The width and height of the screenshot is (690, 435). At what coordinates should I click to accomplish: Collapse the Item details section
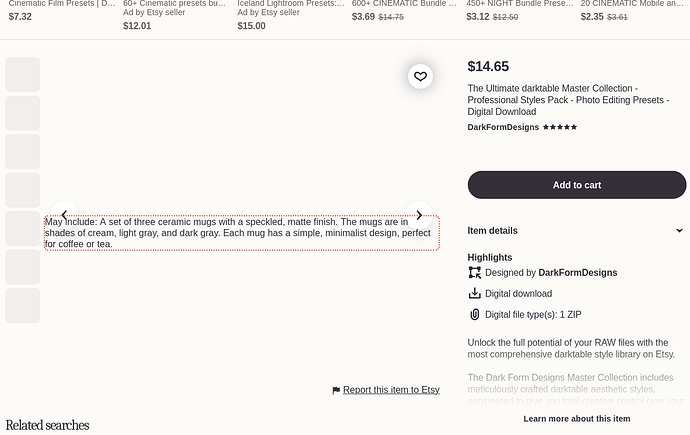tap(576, 231)
